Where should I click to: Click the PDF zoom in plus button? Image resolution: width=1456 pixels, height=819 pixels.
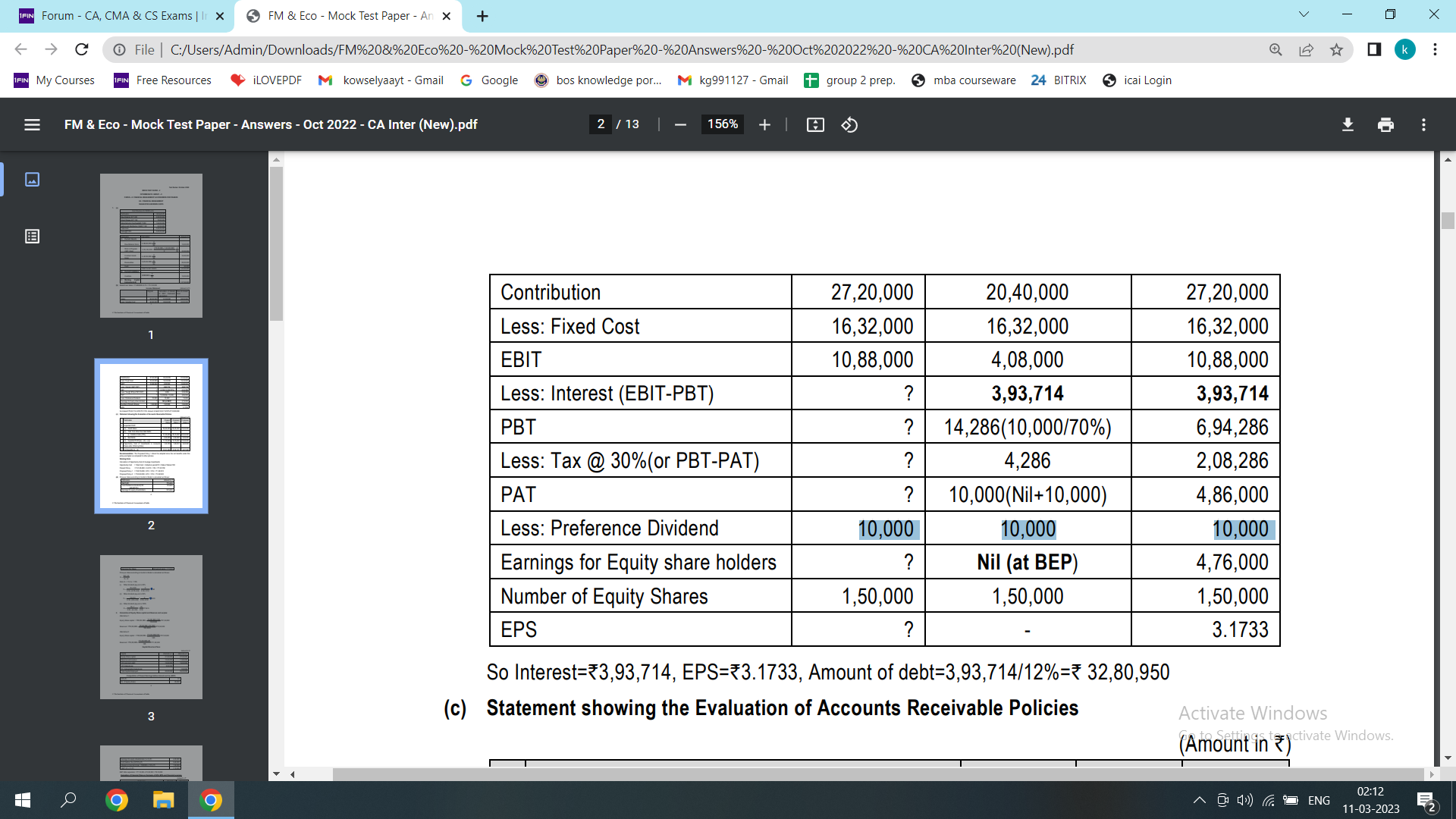pos(764,125)
